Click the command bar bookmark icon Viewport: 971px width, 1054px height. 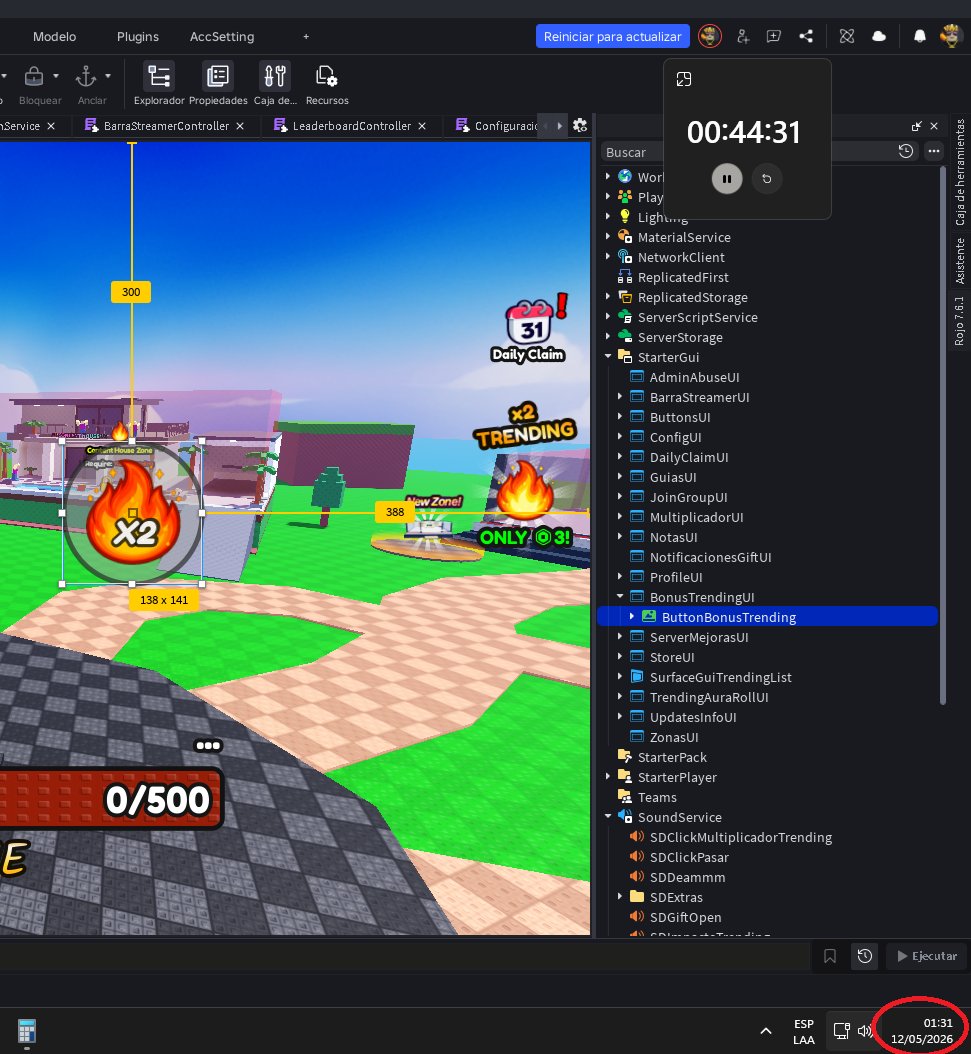tap(830, 956)
